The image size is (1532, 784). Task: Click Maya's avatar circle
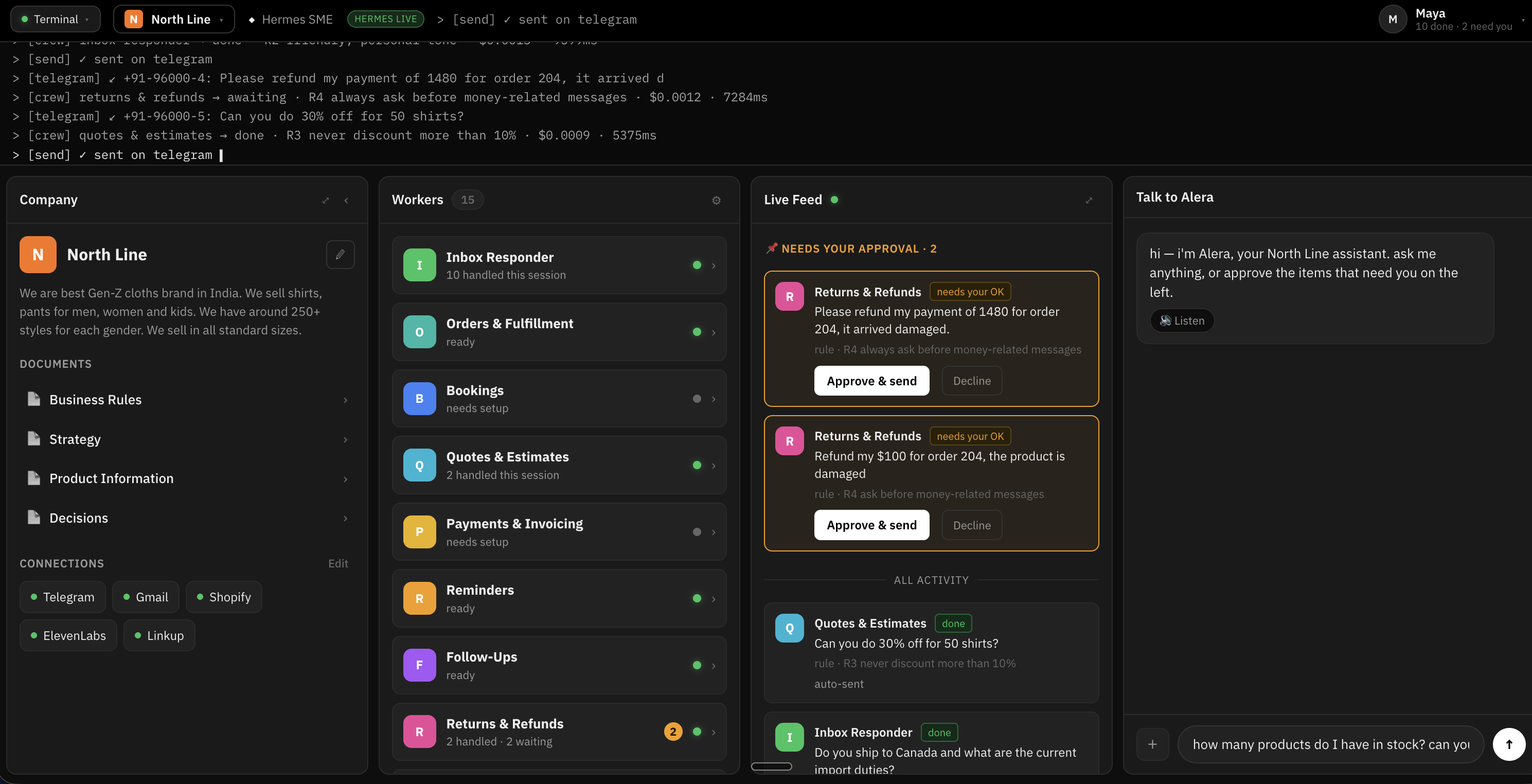[1392, 19]
